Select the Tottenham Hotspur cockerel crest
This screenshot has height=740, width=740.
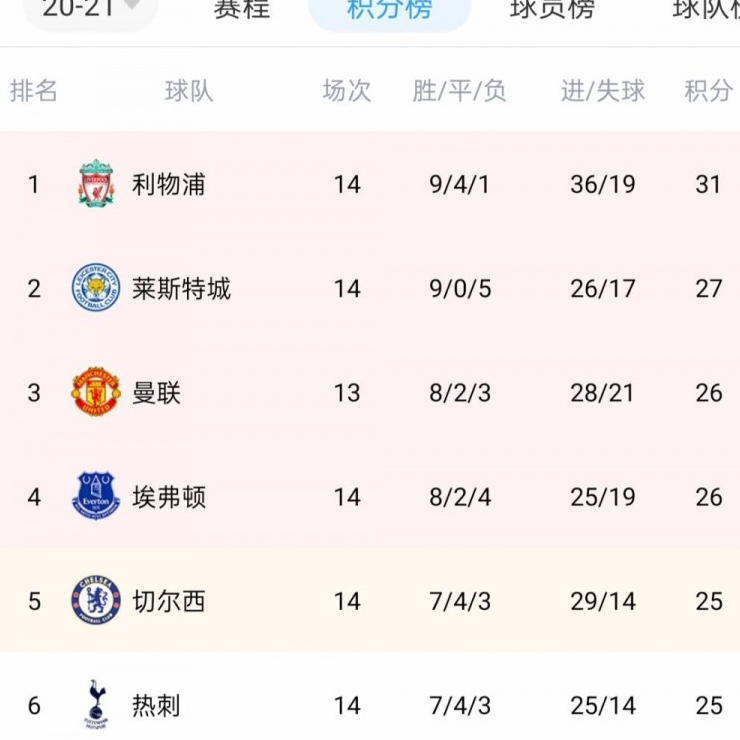96,705
